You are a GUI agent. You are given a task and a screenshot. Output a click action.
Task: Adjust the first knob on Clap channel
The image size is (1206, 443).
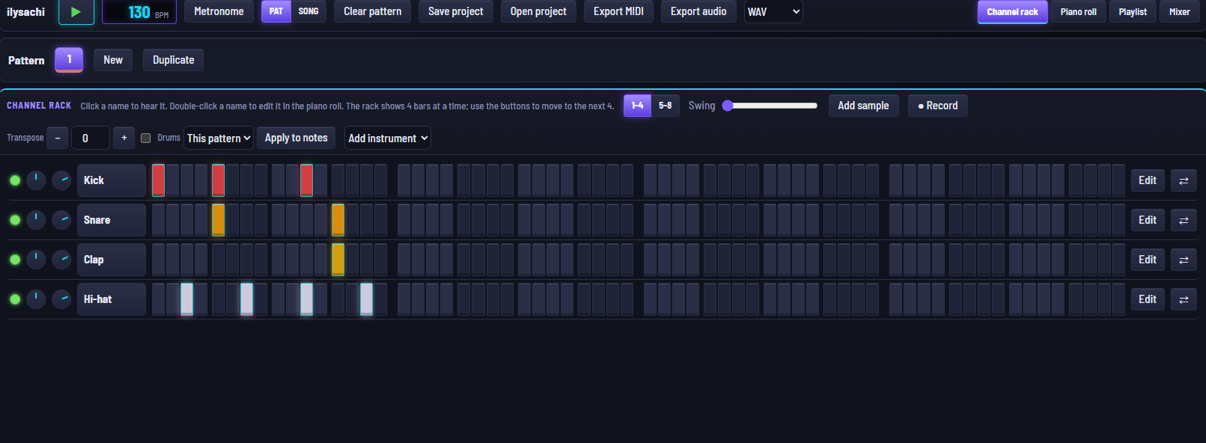(36, 259)
